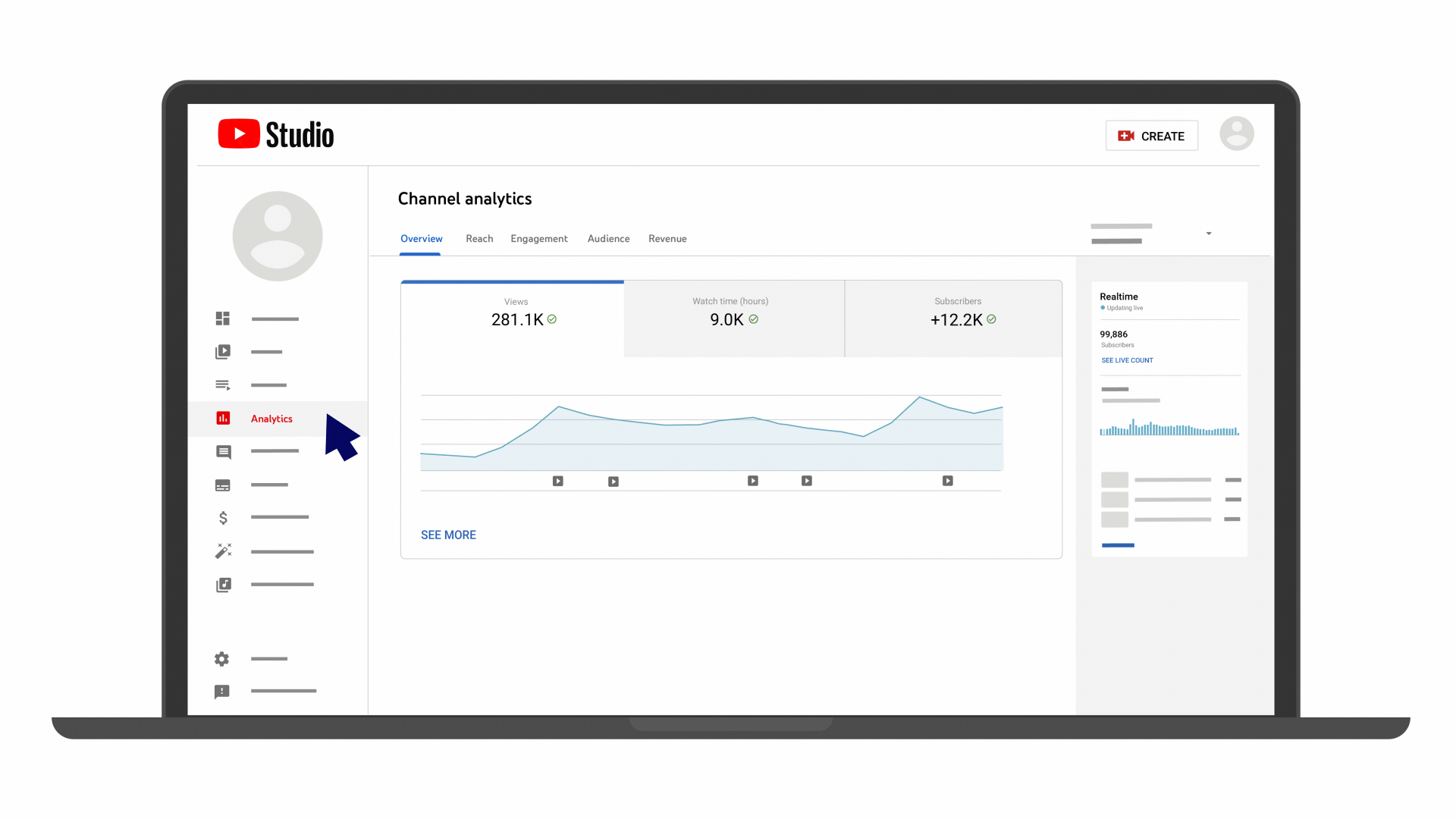Click SEE MORE to expand analytics
This screenshot has height=819, width=1456.
pos(448,534)
